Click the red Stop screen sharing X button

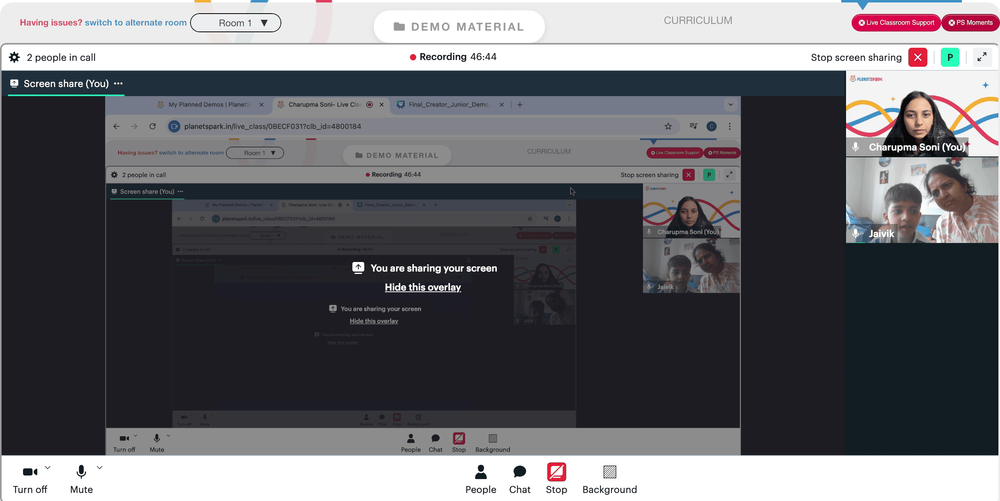(918, 57)
